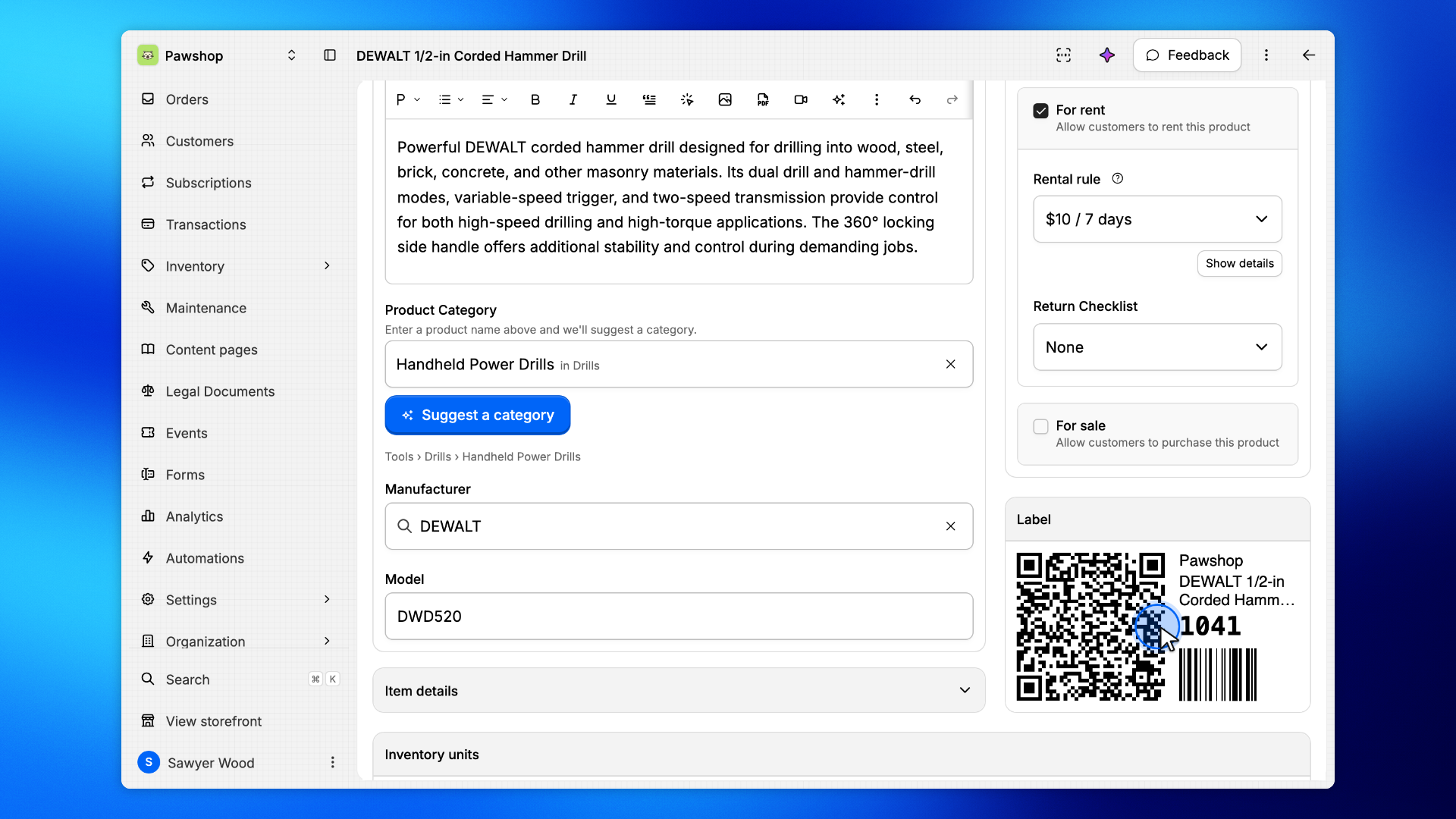This screenshot has width=1456, height=819.
Task: Open the Rental rule $10 / 7 days dropdown
Action: click(x=1157, y=219)
